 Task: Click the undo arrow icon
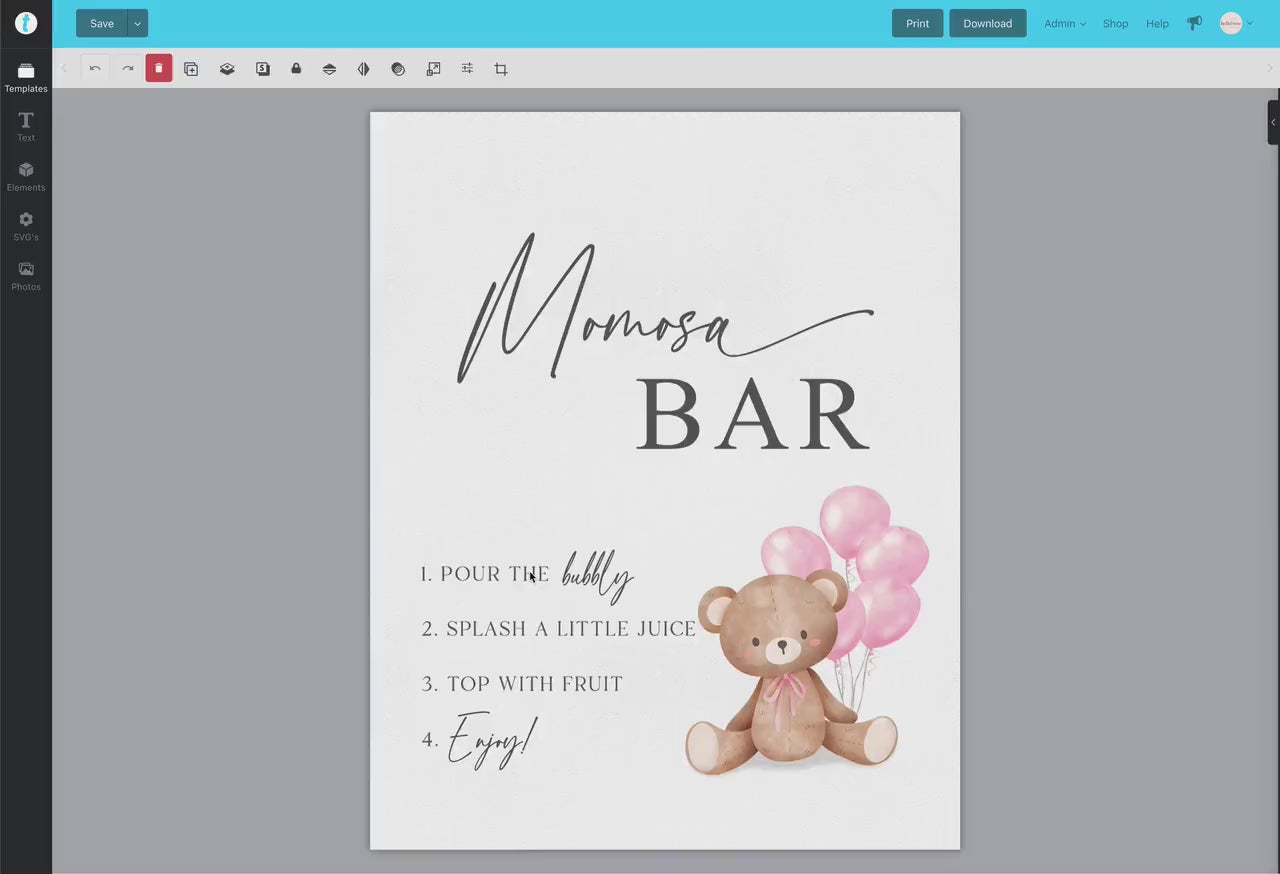point(95,69)
